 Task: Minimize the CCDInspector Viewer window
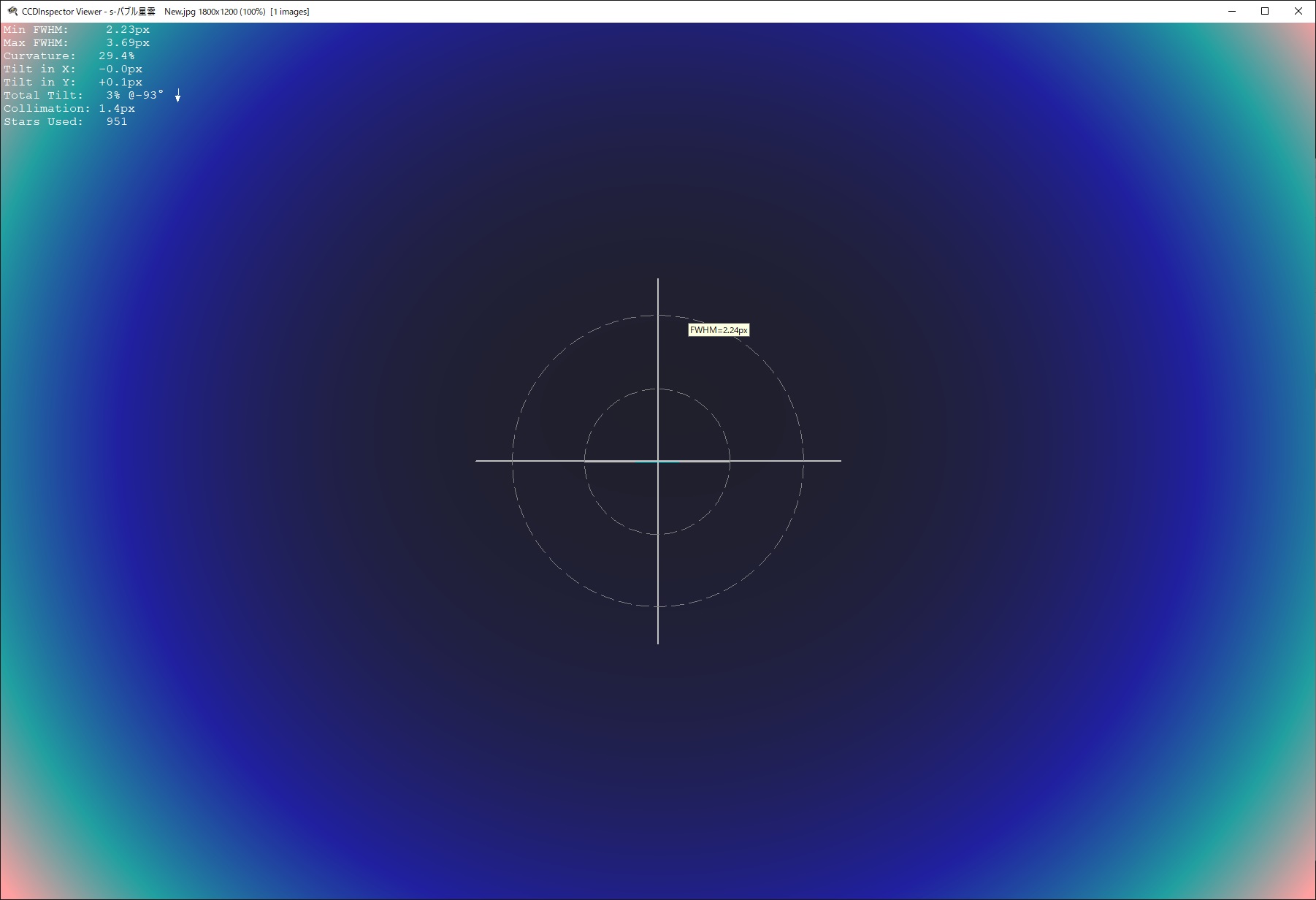coord(1232,12)
